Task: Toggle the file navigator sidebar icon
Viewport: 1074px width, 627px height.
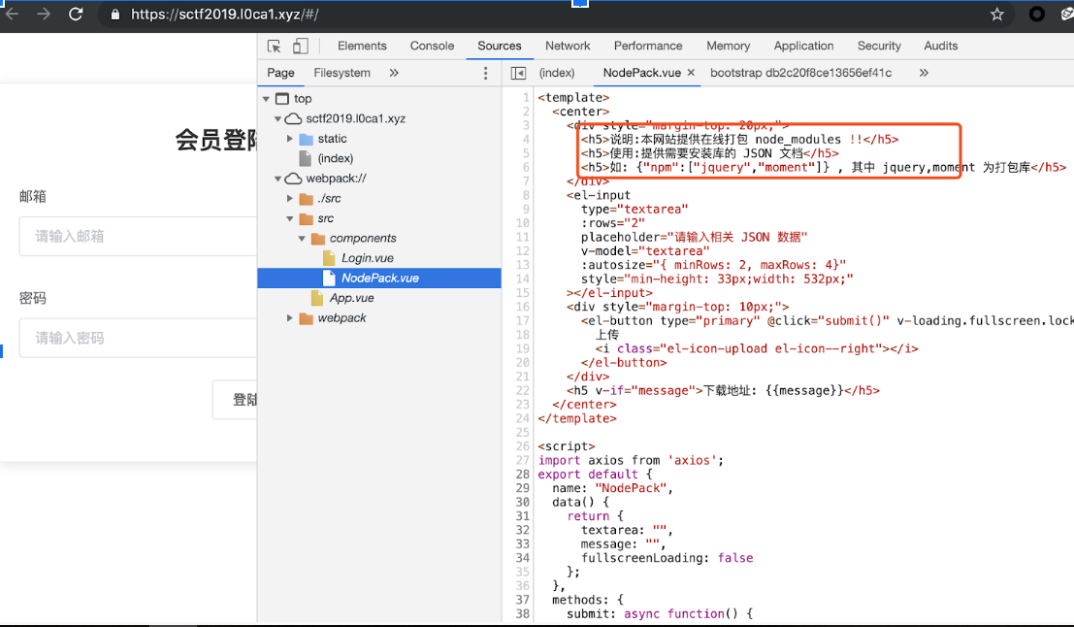Action: [519, 73]
